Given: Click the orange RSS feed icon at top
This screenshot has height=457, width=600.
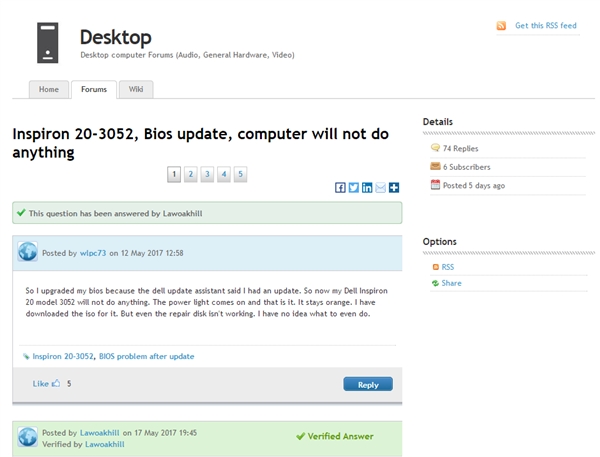Looking at the screenshot, I should point(502,26).
